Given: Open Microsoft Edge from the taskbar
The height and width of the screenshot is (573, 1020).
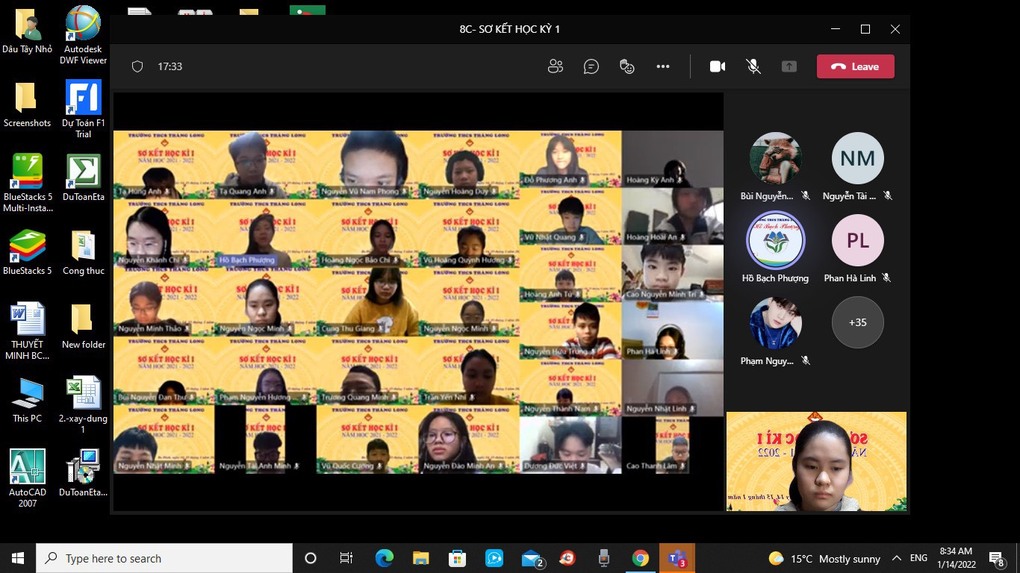Looking at the screenshot, I should [x=384, y=558].
